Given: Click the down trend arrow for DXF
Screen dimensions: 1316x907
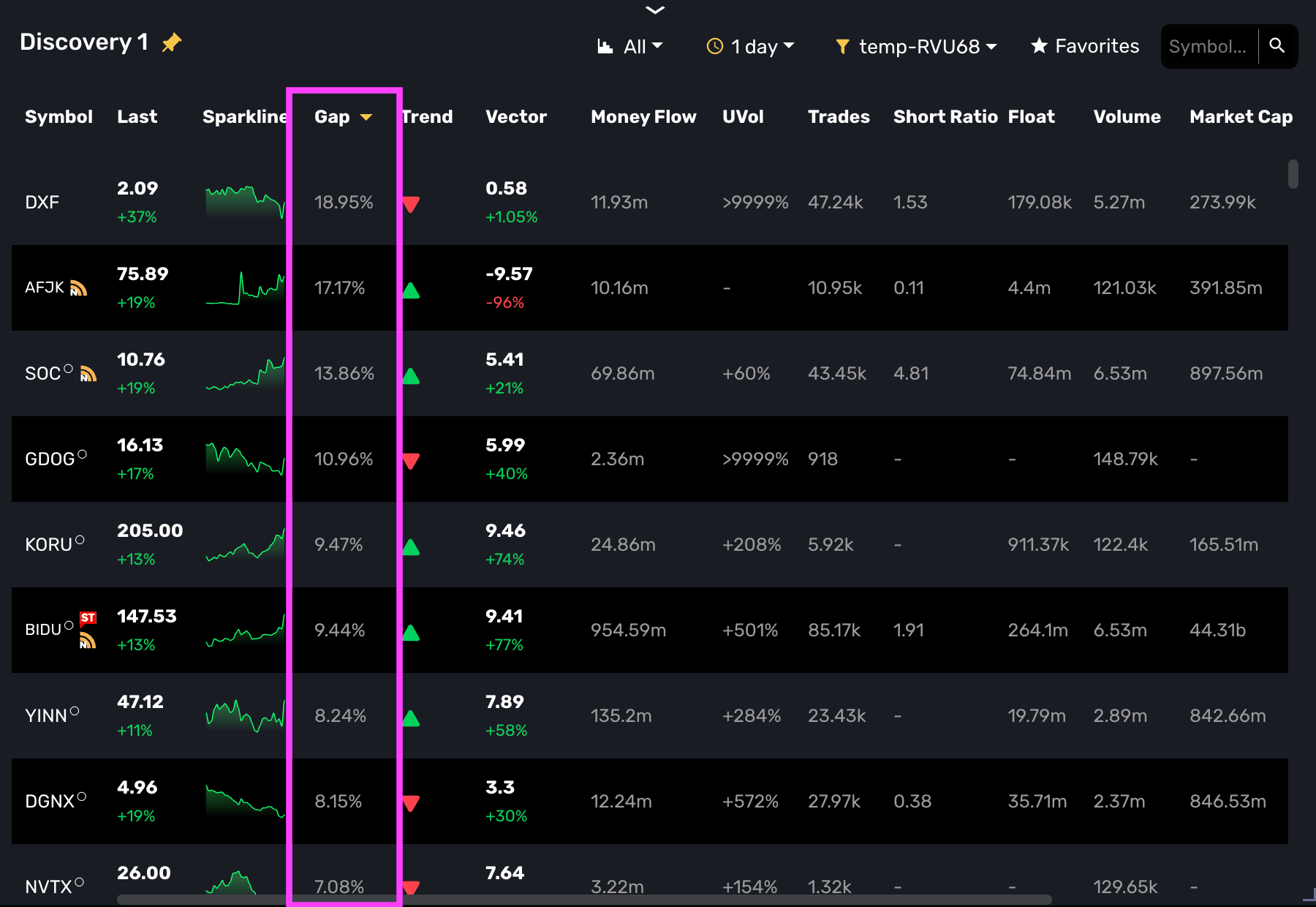Looking at the screenshot, I should click(x=411, y=204).
